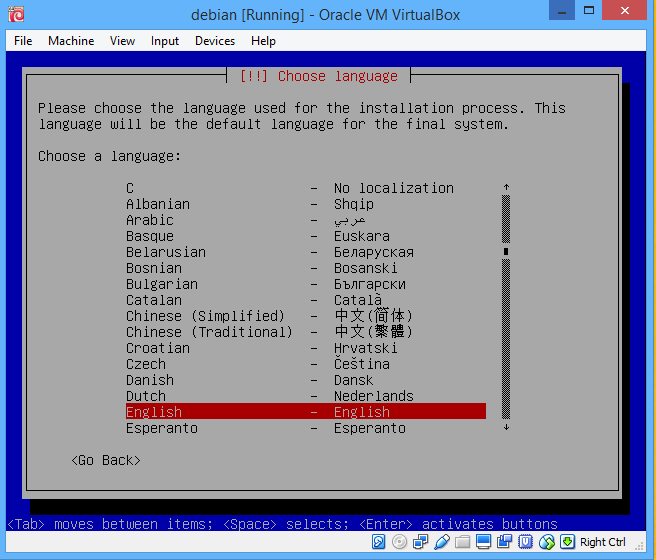Select Arabic in the language list
Viewport: 656px width, 560px height.
click(x=306, y=220)
